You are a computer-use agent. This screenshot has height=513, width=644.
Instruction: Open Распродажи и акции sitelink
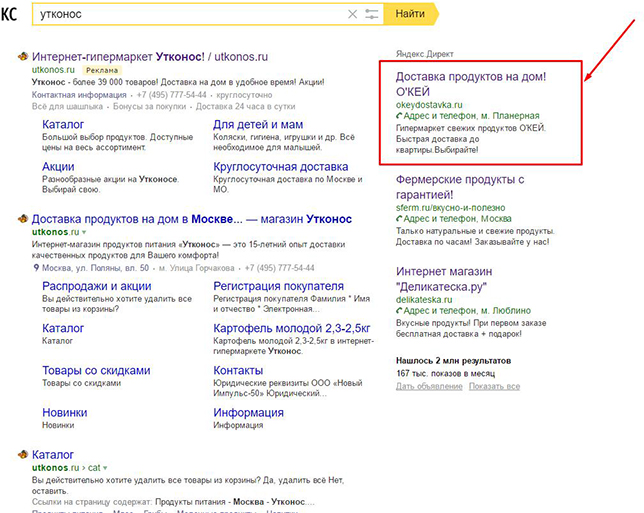point(97,286)
